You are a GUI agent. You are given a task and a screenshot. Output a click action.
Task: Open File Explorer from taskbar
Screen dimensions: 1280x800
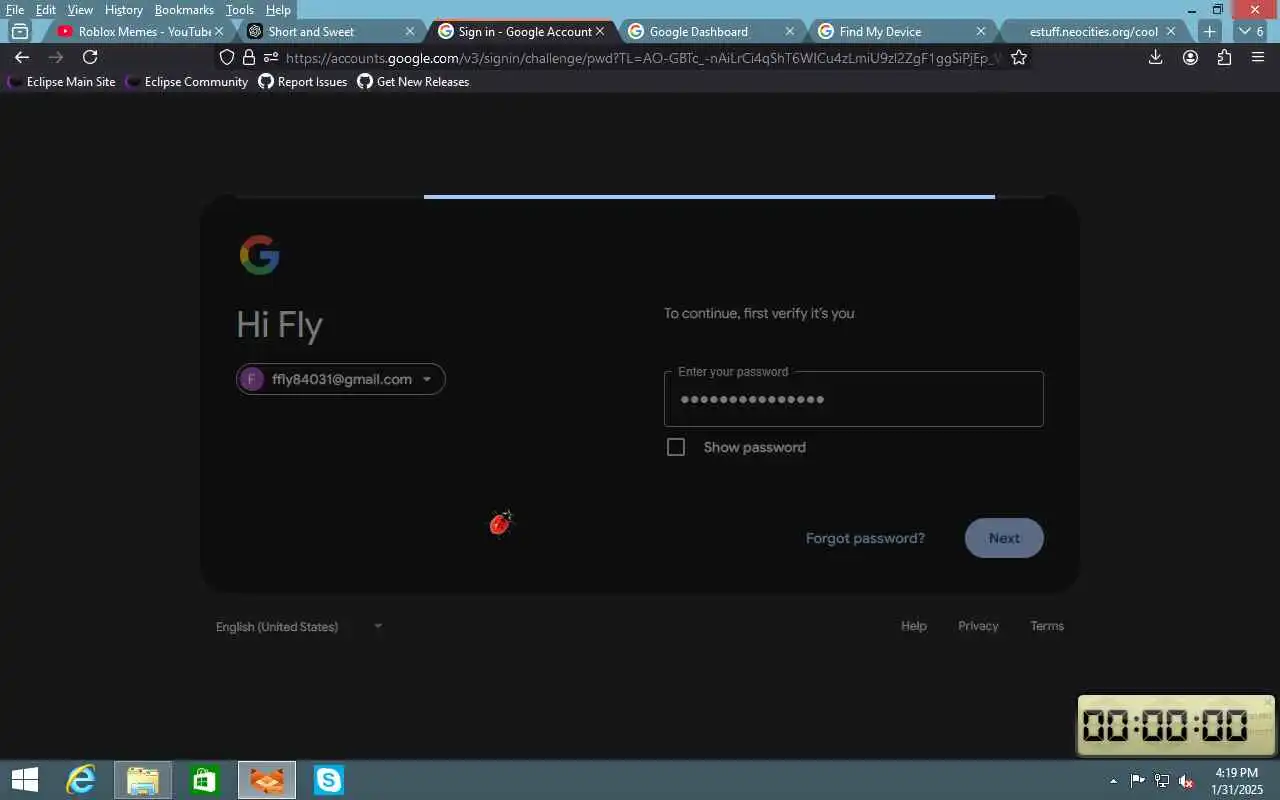tap(143, 780)
